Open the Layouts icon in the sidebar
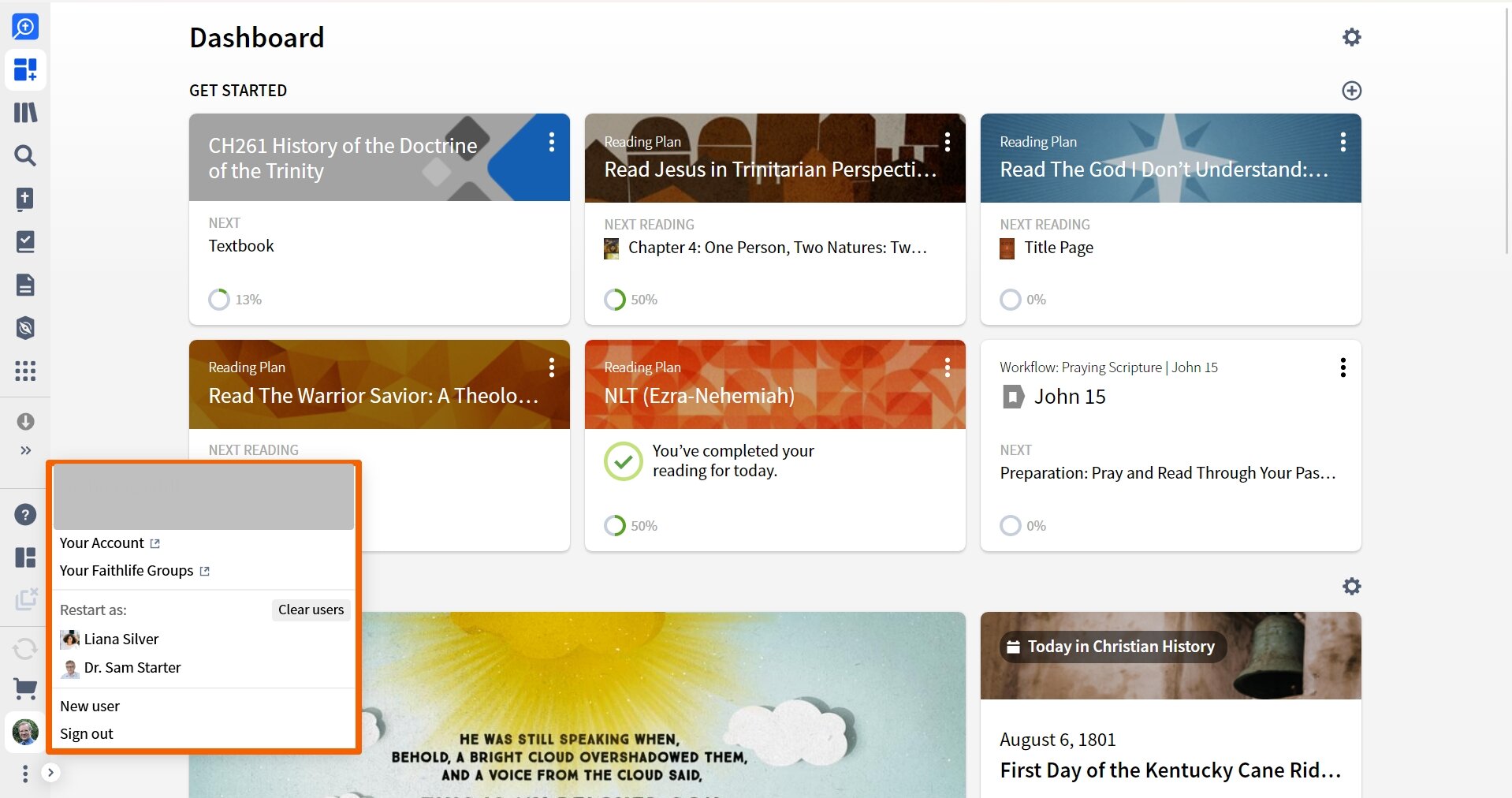This screenshot has width=1512, height=798. click(x=25, y=557)
